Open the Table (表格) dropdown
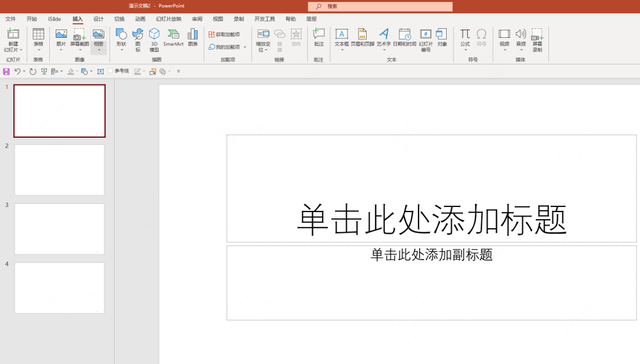 38,50
